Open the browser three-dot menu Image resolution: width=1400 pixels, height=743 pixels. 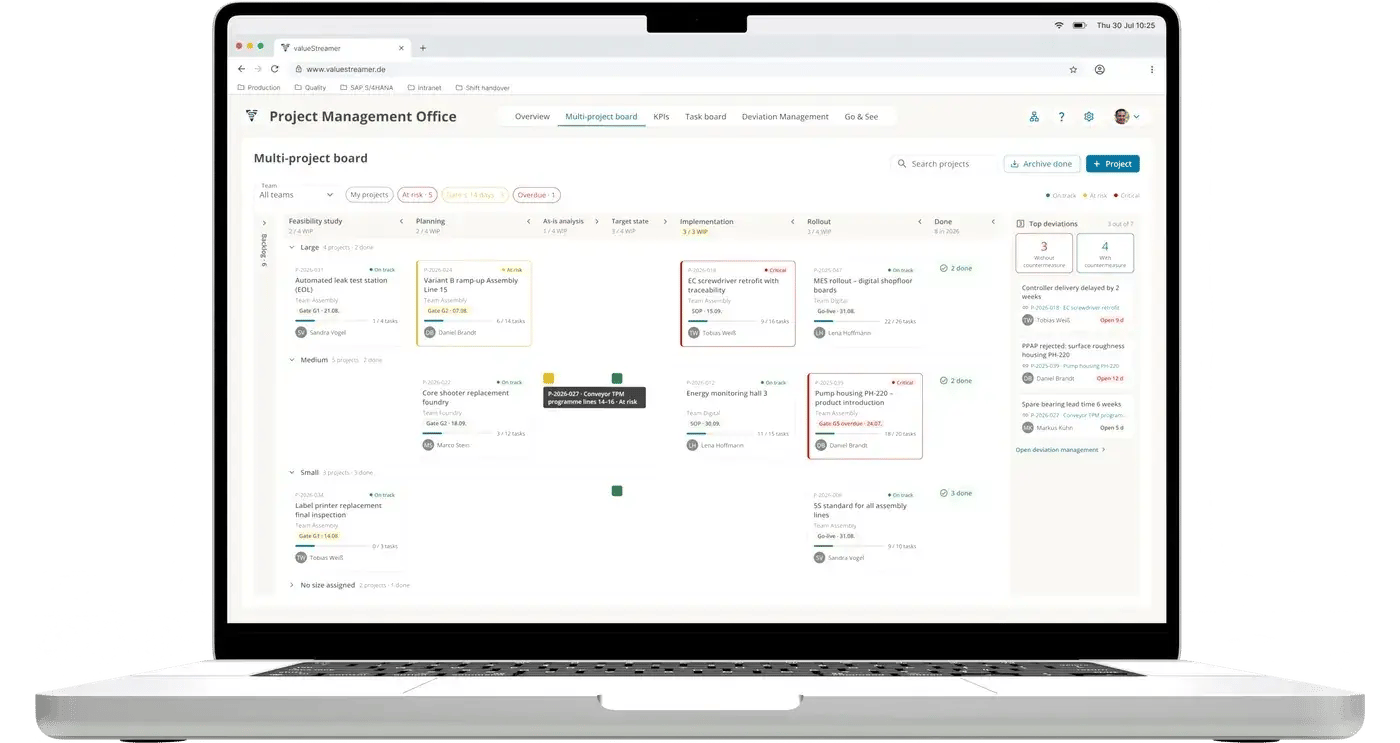[x=1152, y=70]
